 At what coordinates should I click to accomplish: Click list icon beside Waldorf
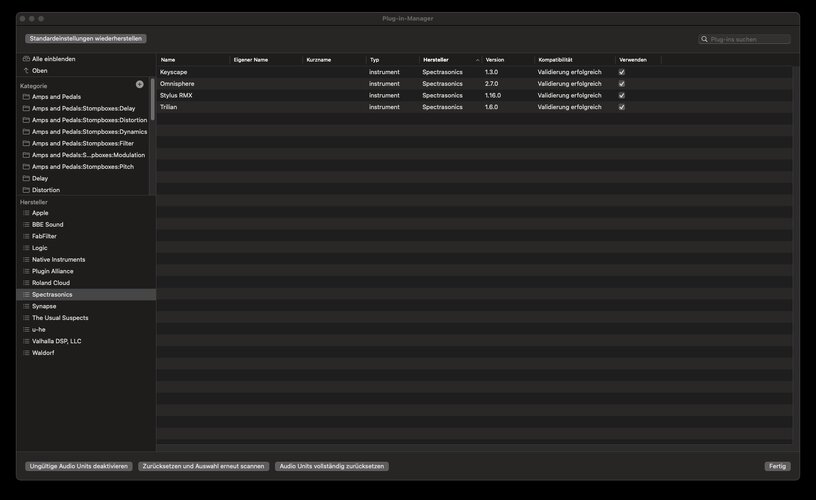[x=26, y=353]
